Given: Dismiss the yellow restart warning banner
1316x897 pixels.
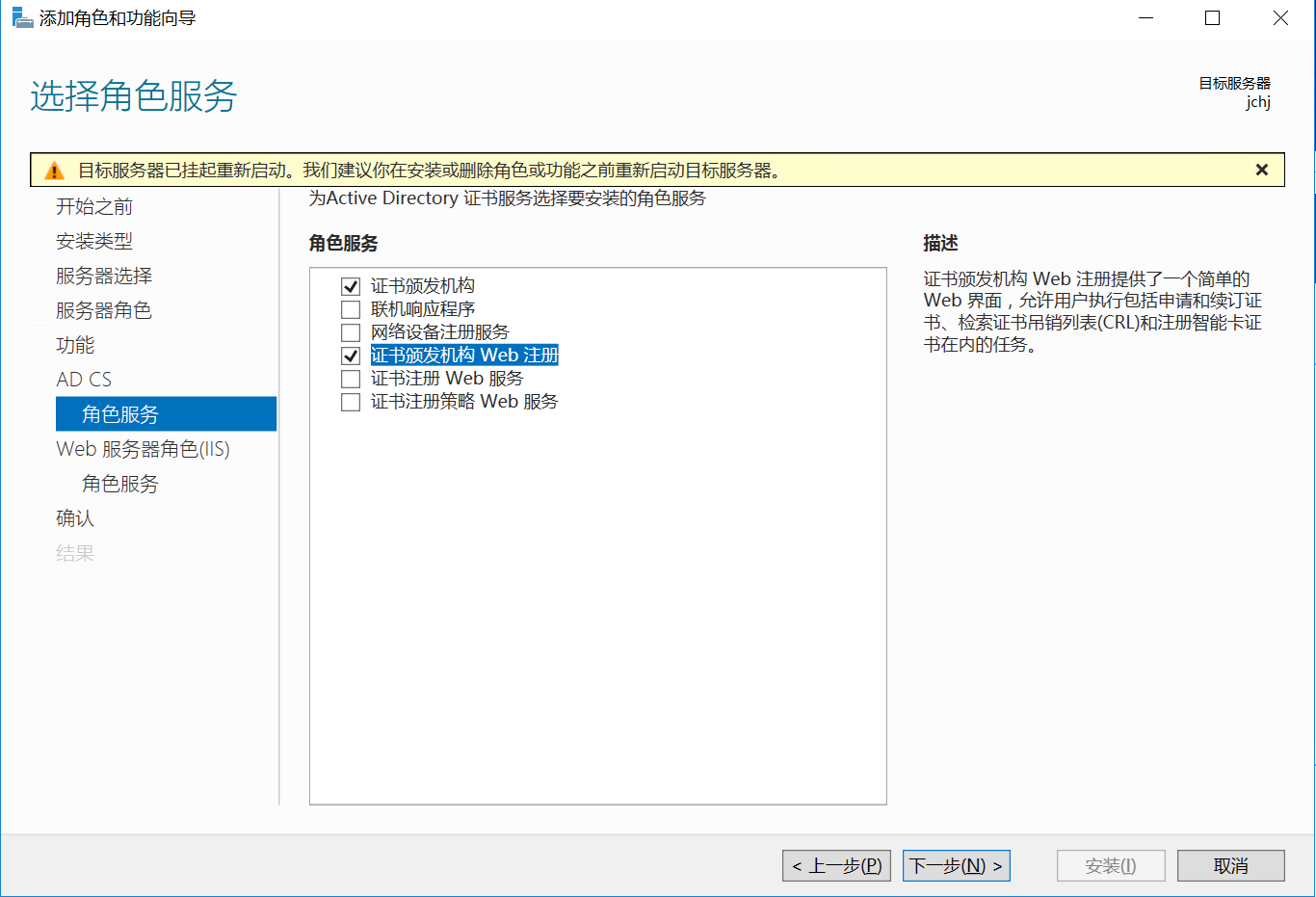Looking at the screenshot, I should [x=1261, y=170].
